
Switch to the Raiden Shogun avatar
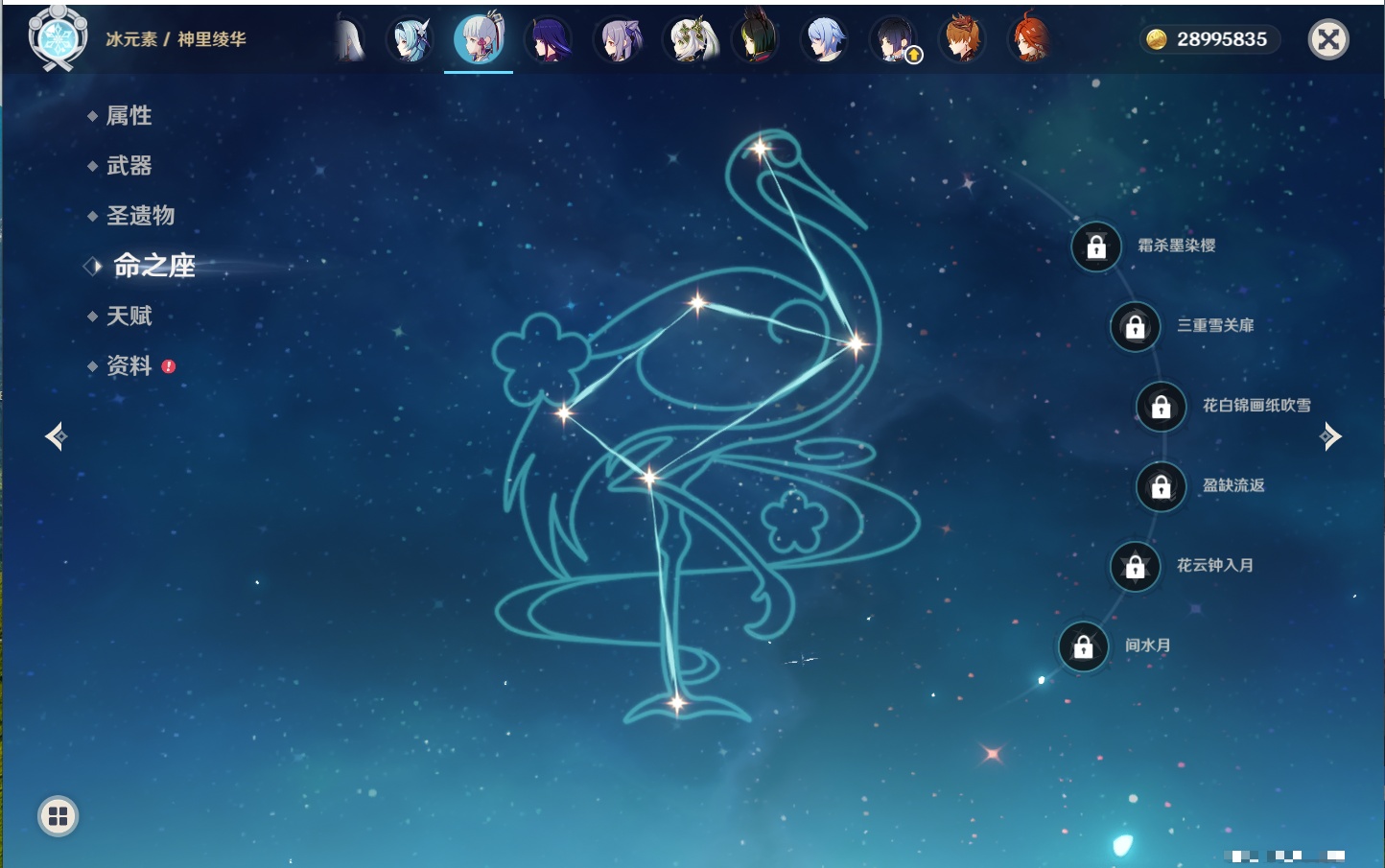(549, 40)
